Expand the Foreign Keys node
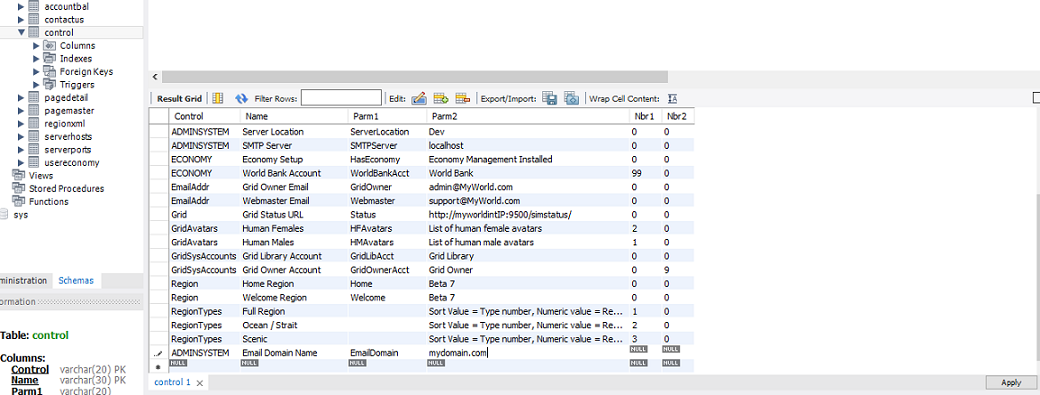 tap(36, 72)
